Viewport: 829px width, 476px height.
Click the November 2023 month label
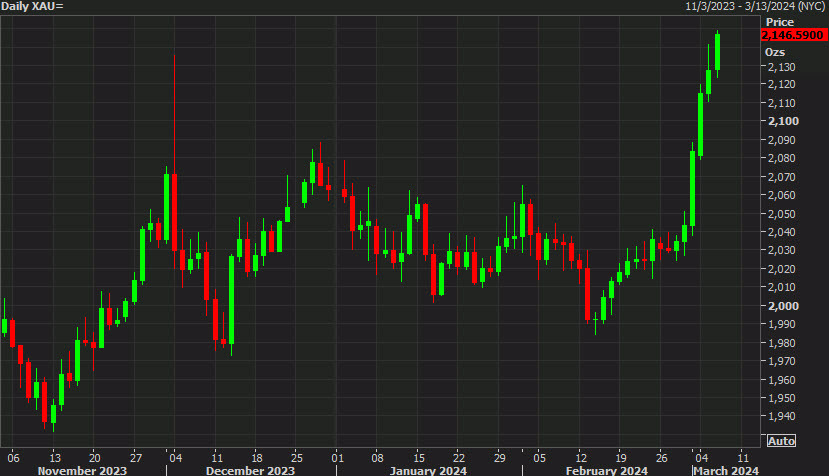82,470
